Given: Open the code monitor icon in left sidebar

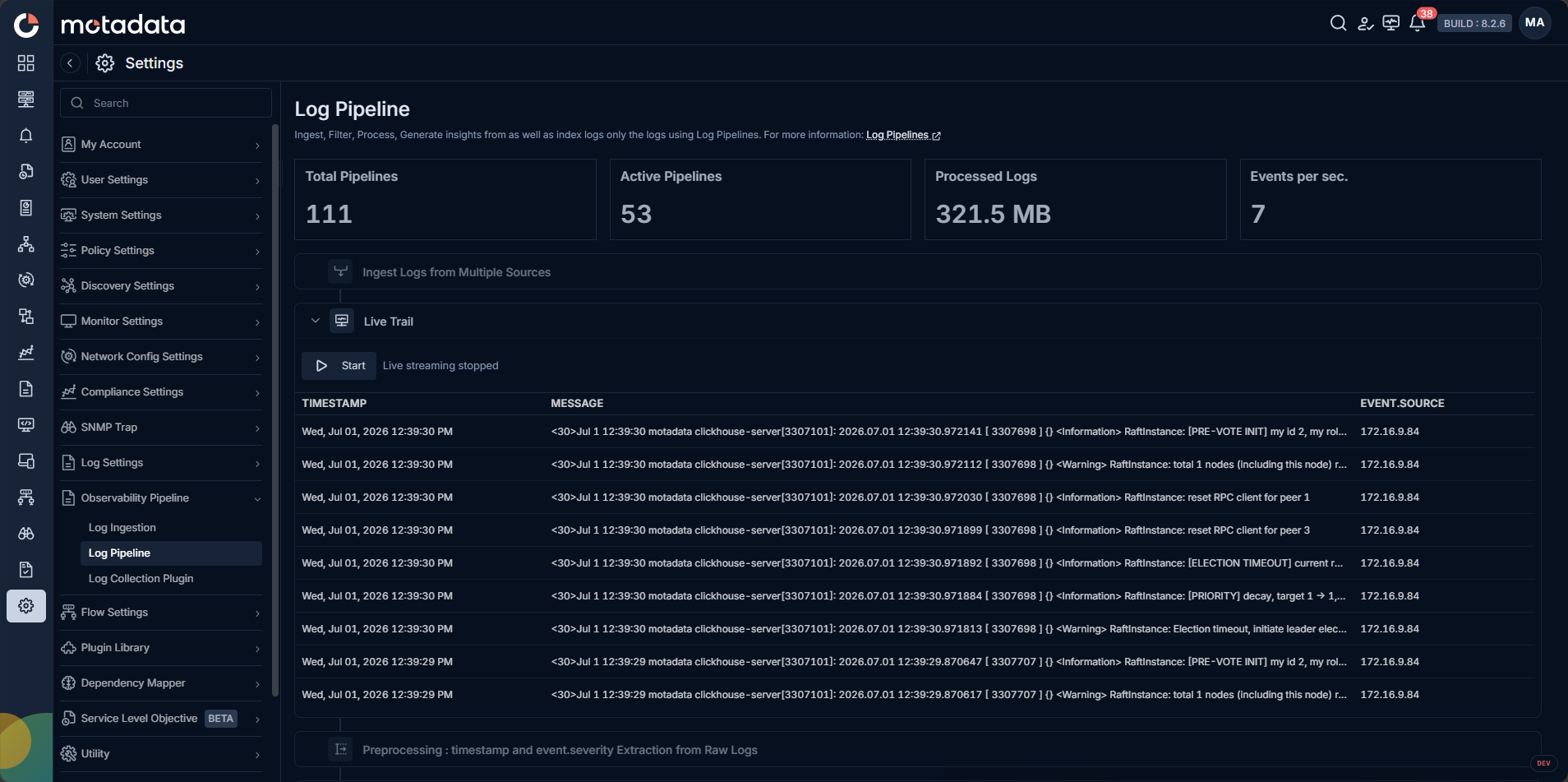Looking at the screenshot, I should coord(26,425).
